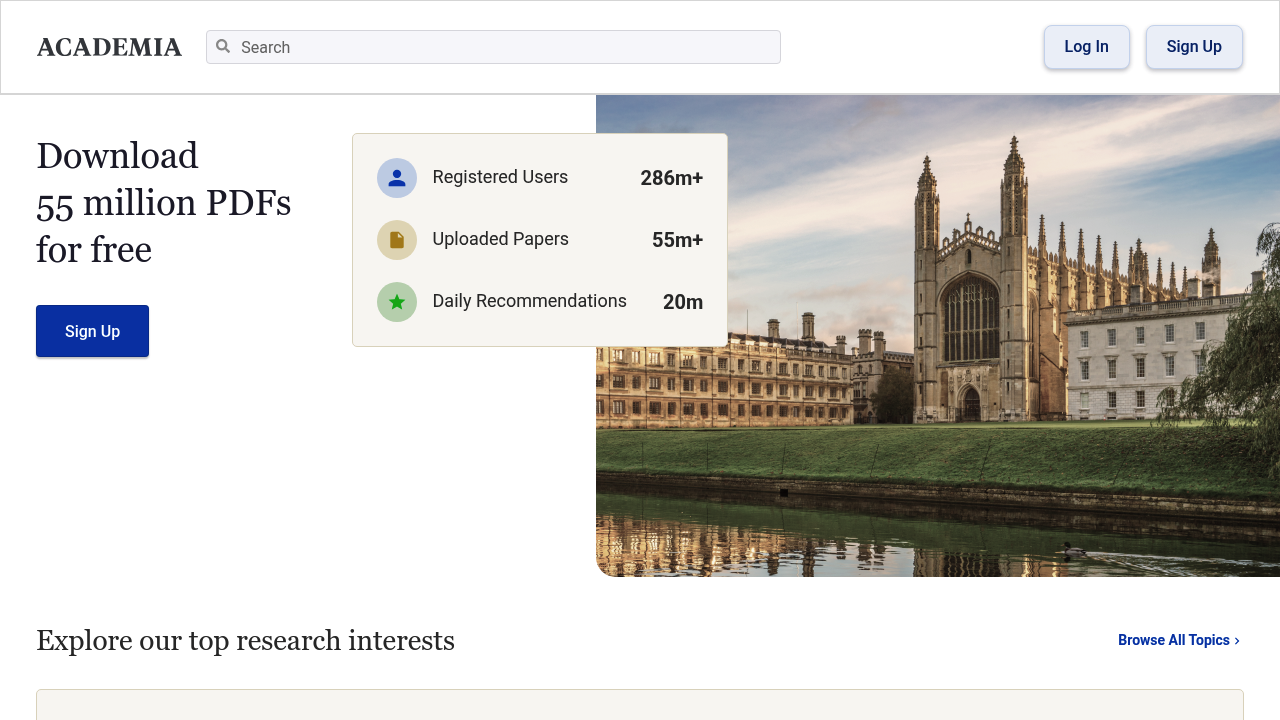Click the blue Sign Up button under headline

92,331
